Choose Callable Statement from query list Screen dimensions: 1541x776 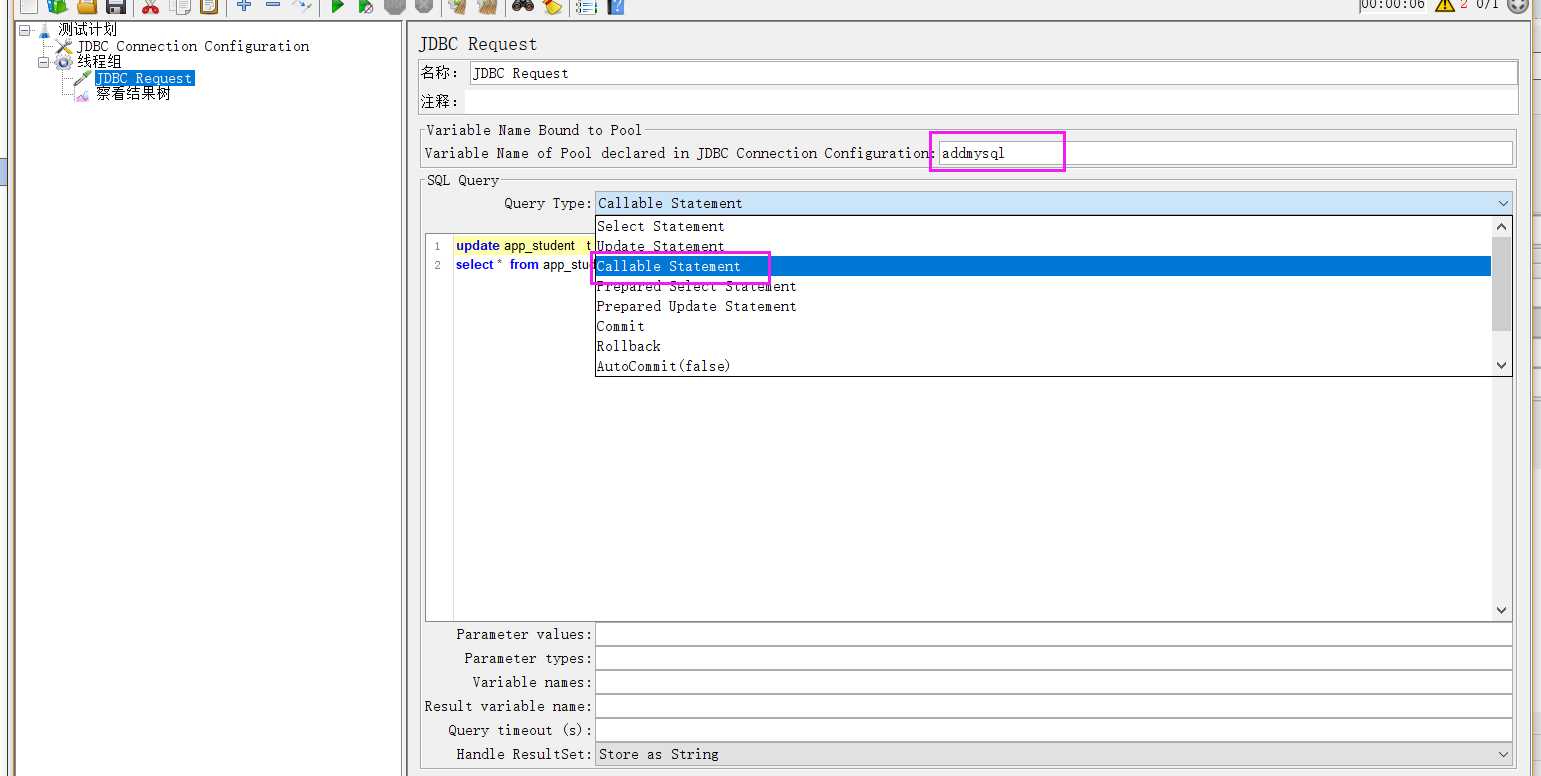click(1043, 266)
